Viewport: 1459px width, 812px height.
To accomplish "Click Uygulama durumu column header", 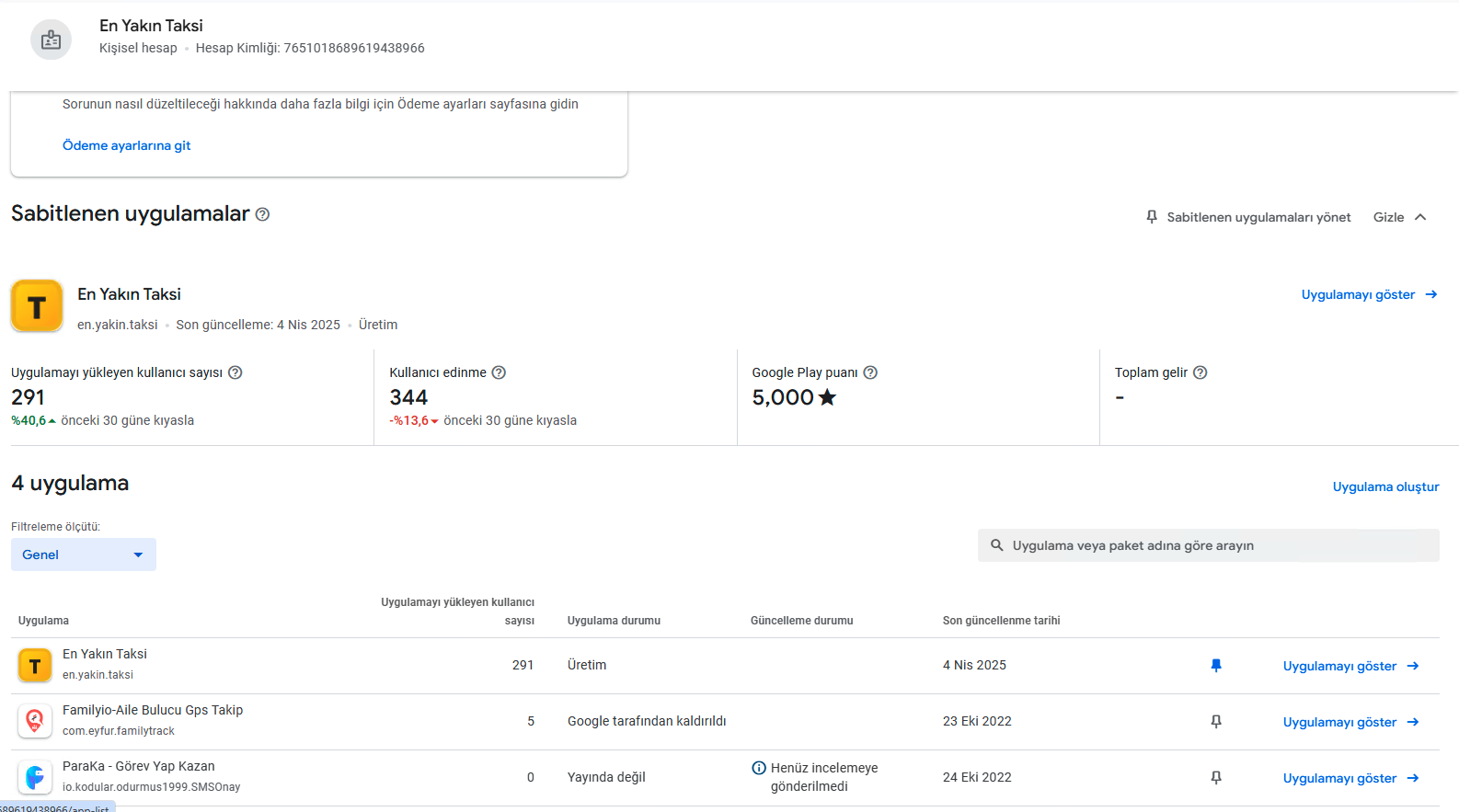I will pyautogui.click(x=614, y=621).
